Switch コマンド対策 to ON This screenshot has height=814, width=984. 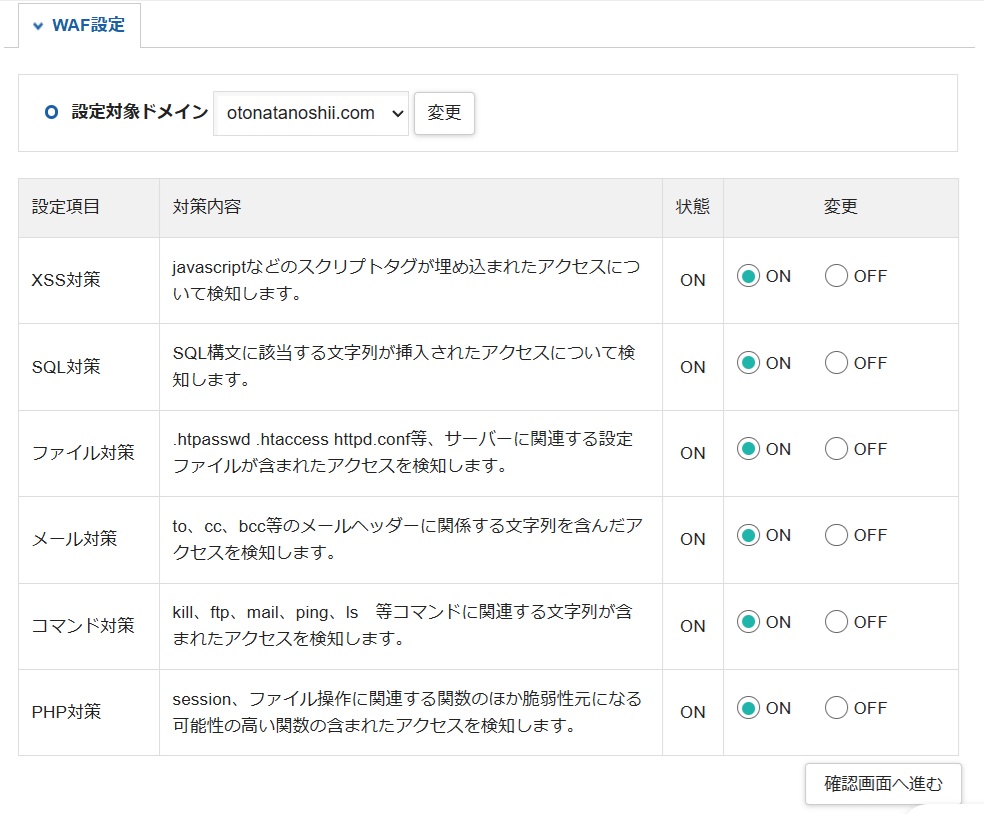748,622
